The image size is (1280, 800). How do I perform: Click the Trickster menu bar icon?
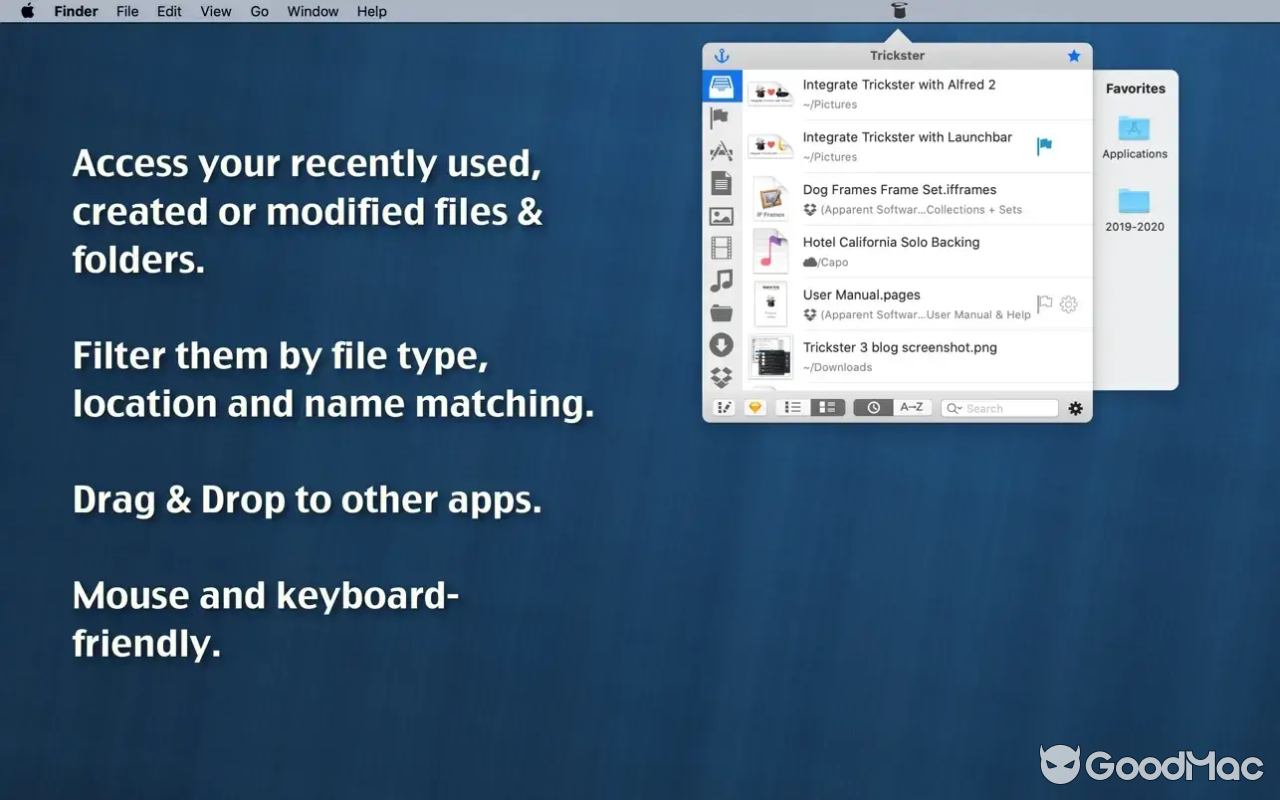898,11
